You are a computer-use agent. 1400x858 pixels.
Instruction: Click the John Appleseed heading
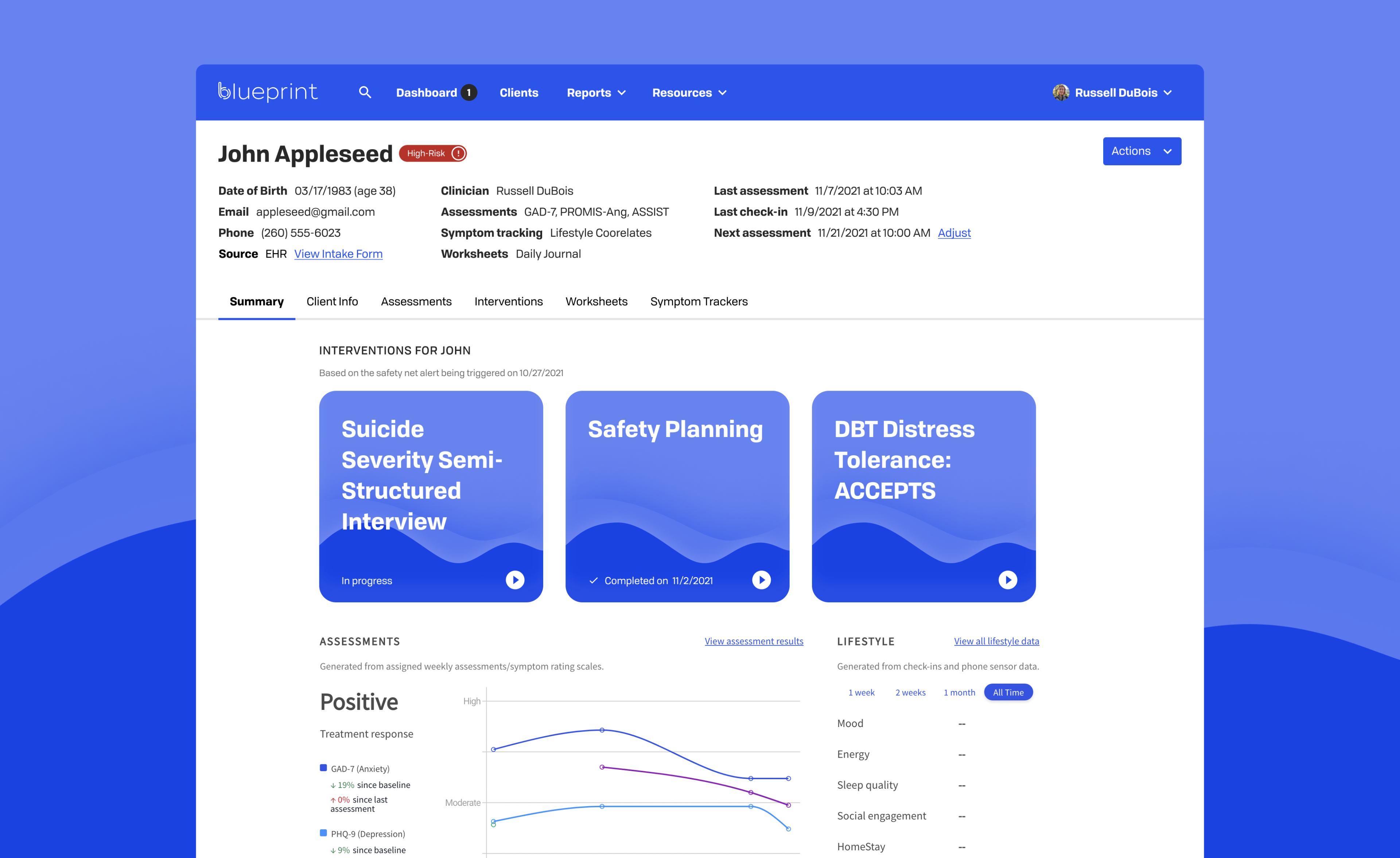pos(305,154)
